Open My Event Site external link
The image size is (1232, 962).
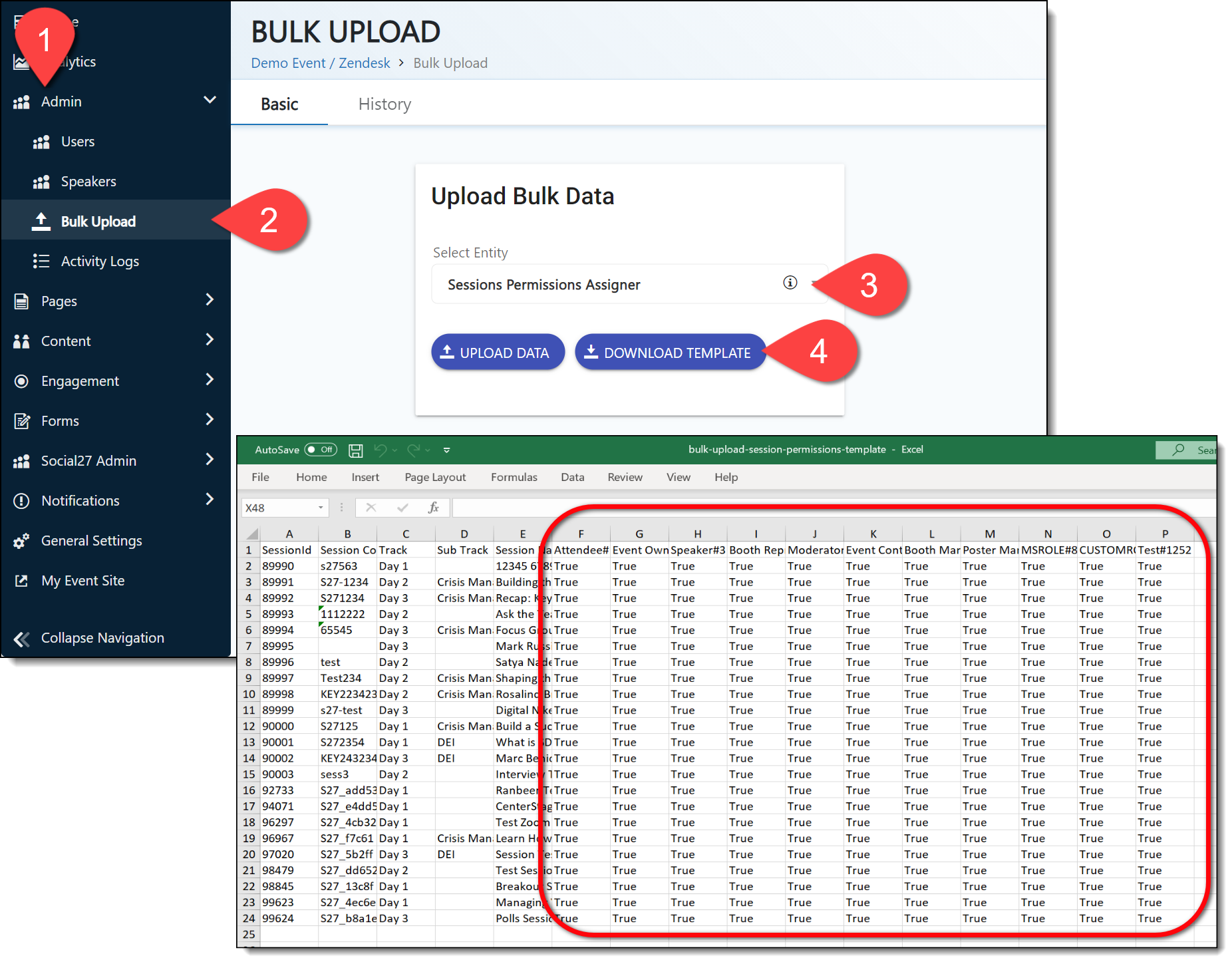[x=21, y=581]
